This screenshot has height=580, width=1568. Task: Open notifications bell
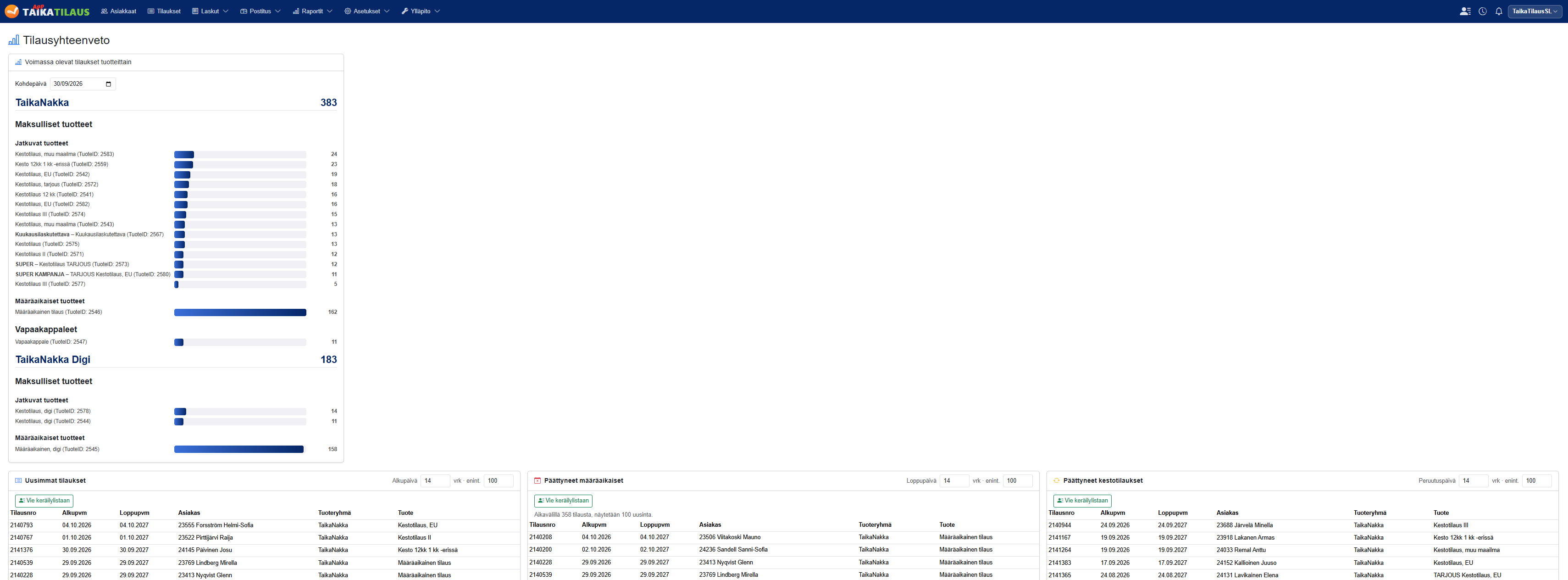[1499, 11]
